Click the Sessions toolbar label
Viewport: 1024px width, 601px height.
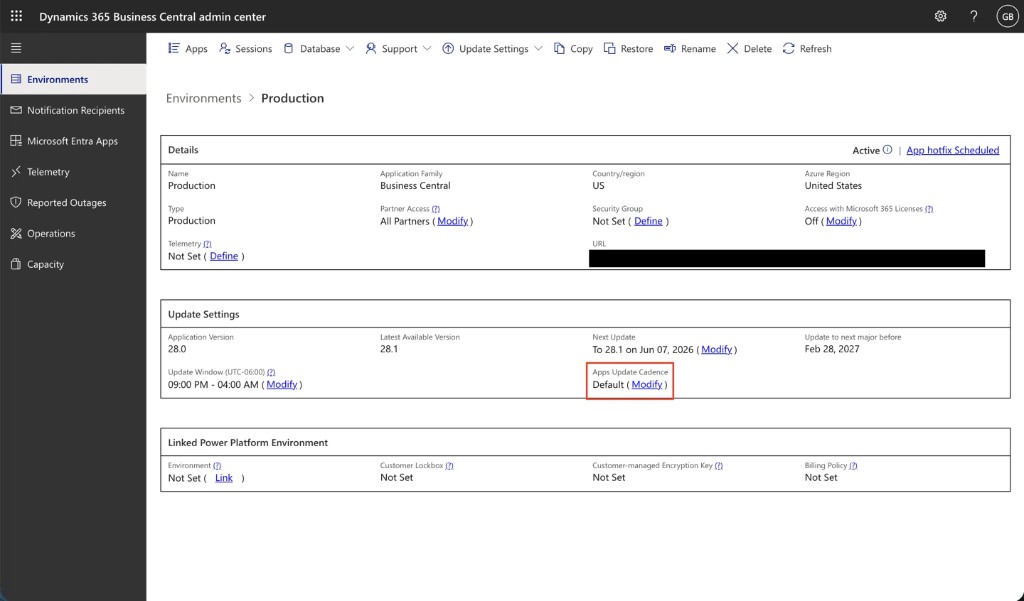[x=253, y=48]
